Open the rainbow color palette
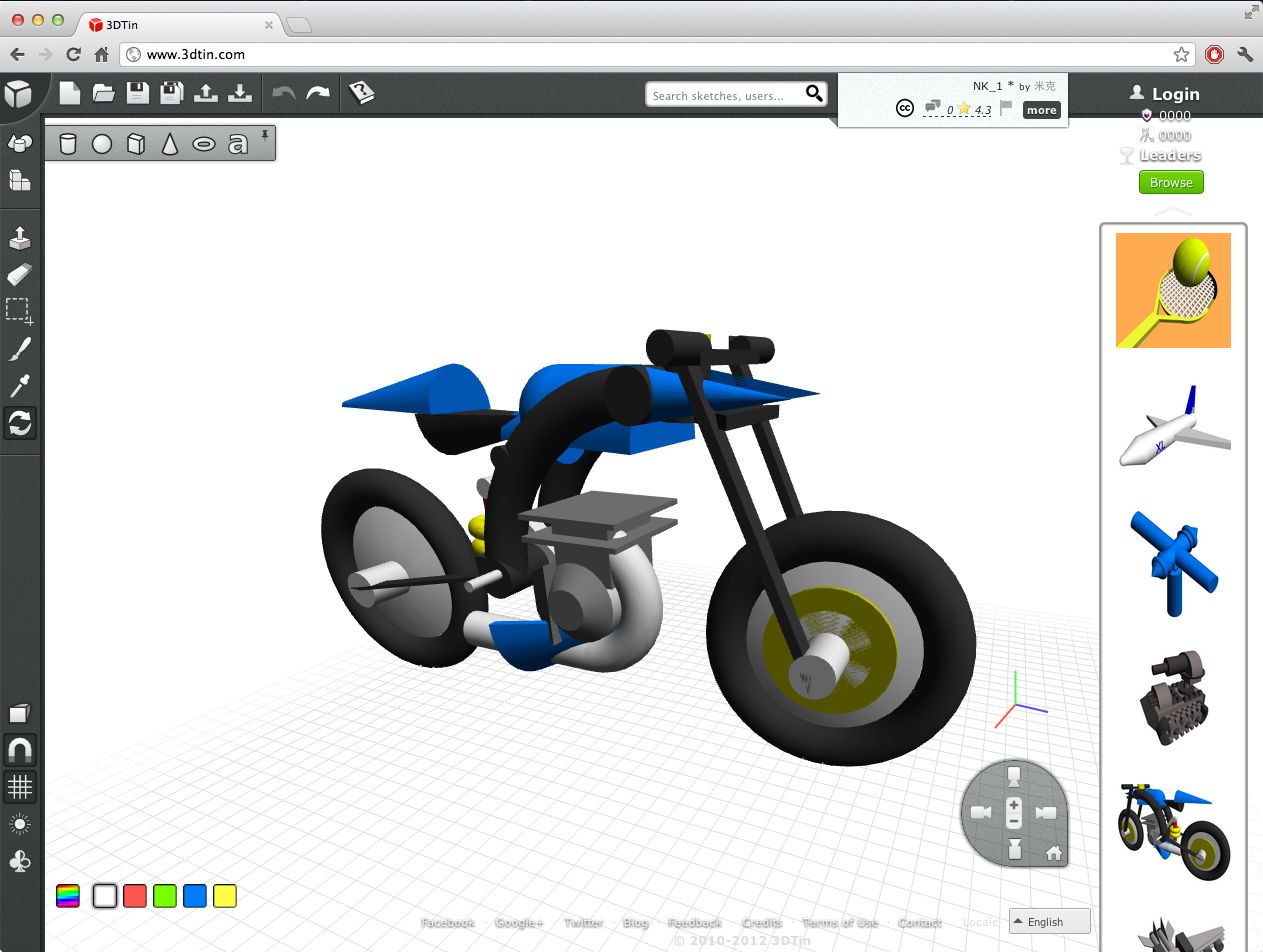 click(x=68, y=896)
